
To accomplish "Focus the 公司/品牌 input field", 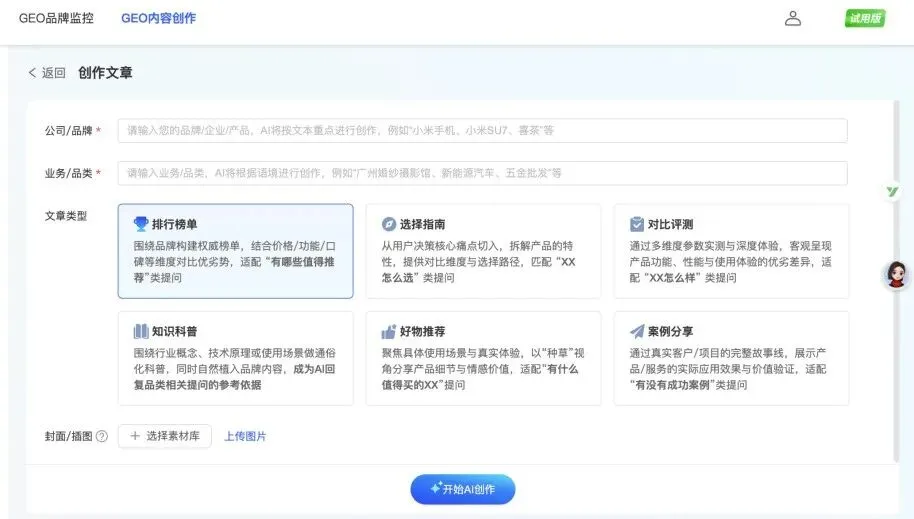I will 483,131.
